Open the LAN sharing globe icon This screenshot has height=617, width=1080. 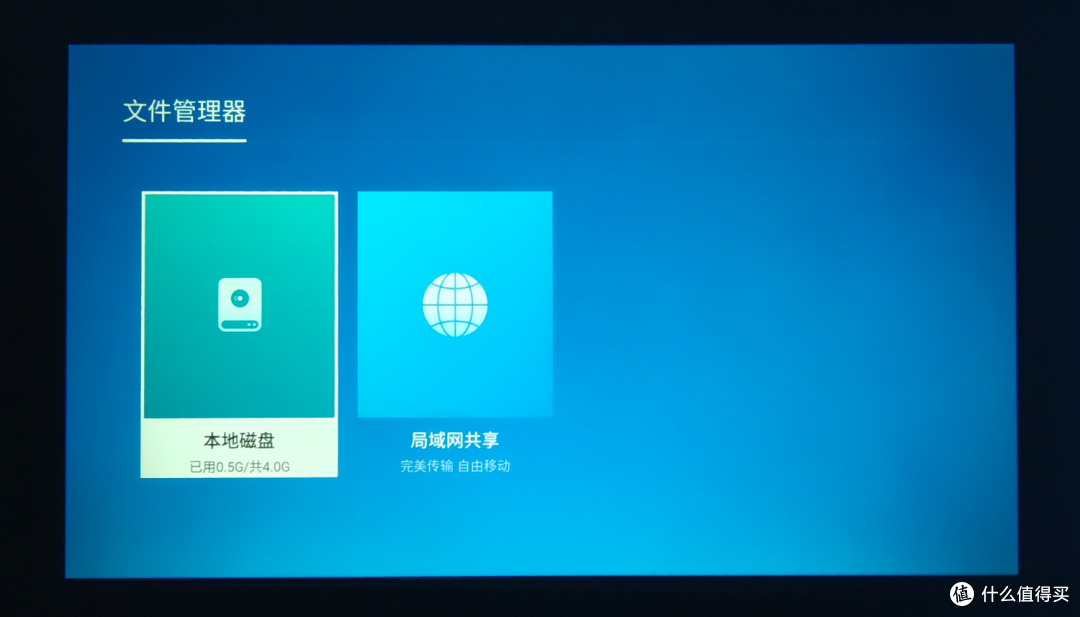455,304
